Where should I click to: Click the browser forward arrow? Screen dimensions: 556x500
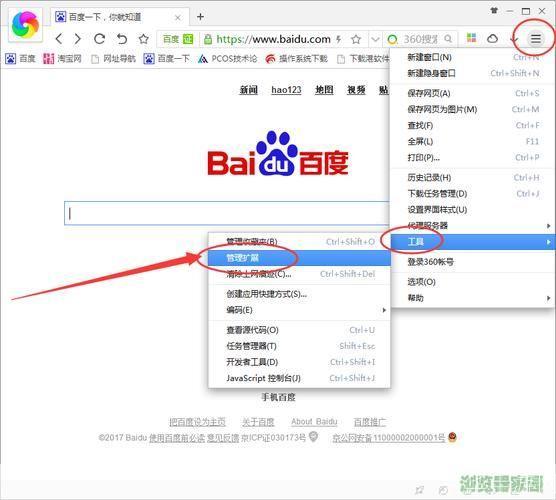(78, 39)
